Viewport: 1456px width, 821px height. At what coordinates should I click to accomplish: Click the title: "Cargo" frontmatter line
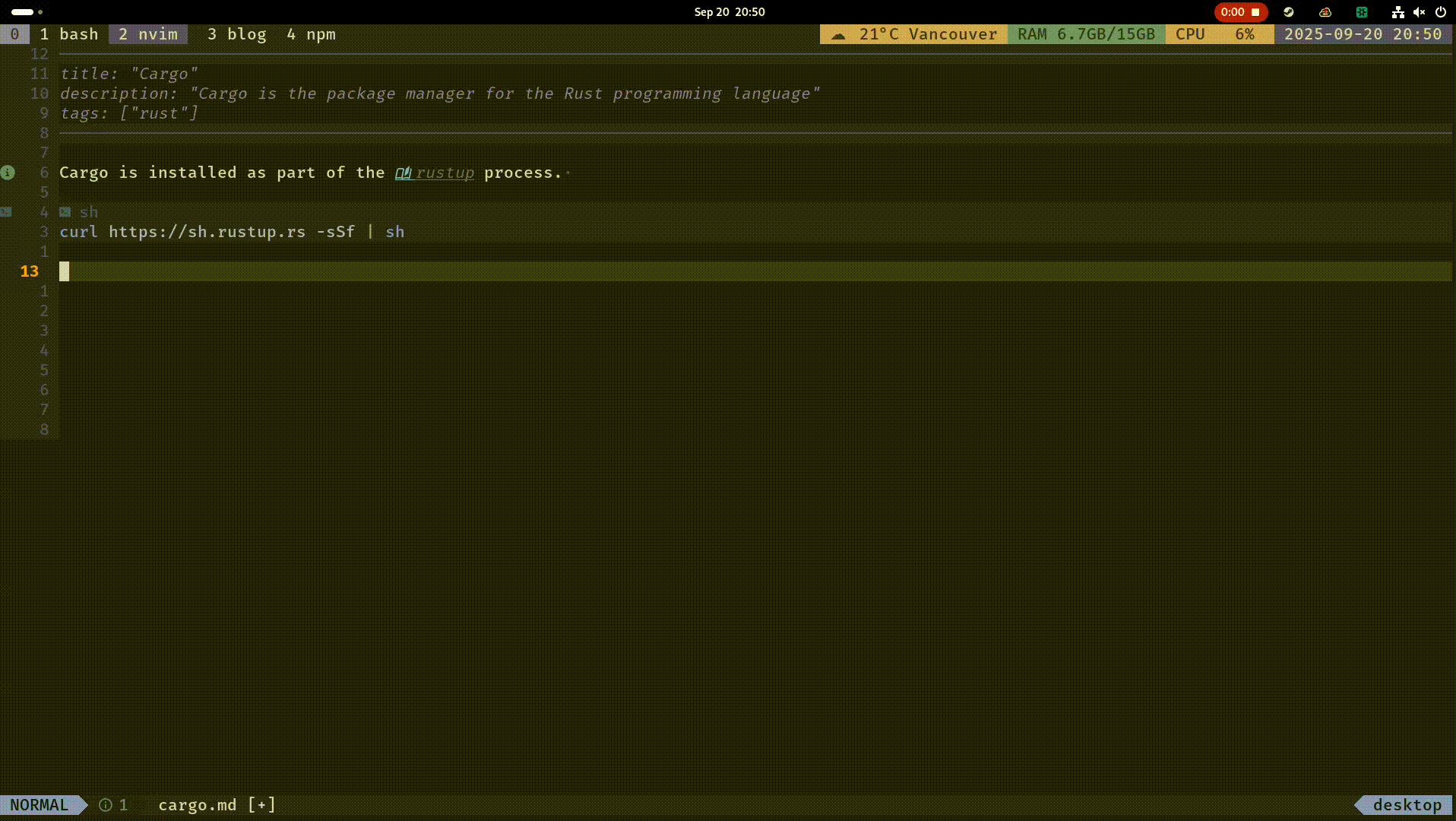pyautogui.click(x=129, y=74)
